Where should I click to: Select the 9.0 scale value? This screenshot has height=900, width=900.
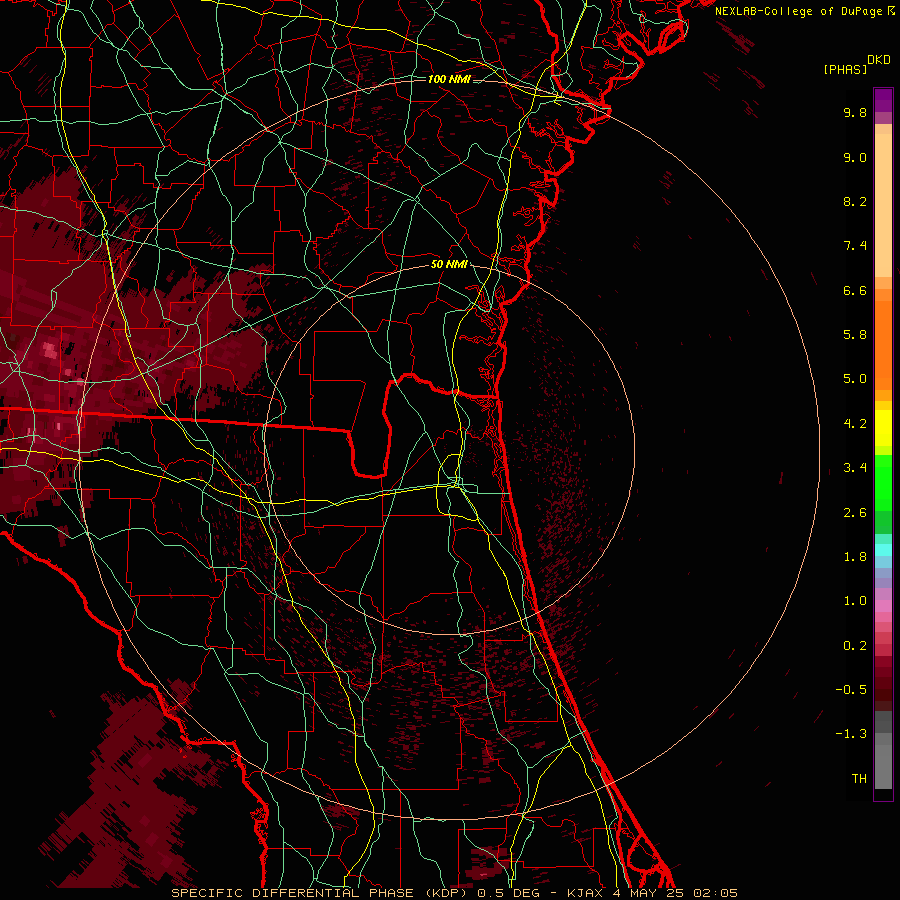click(855, 157)
